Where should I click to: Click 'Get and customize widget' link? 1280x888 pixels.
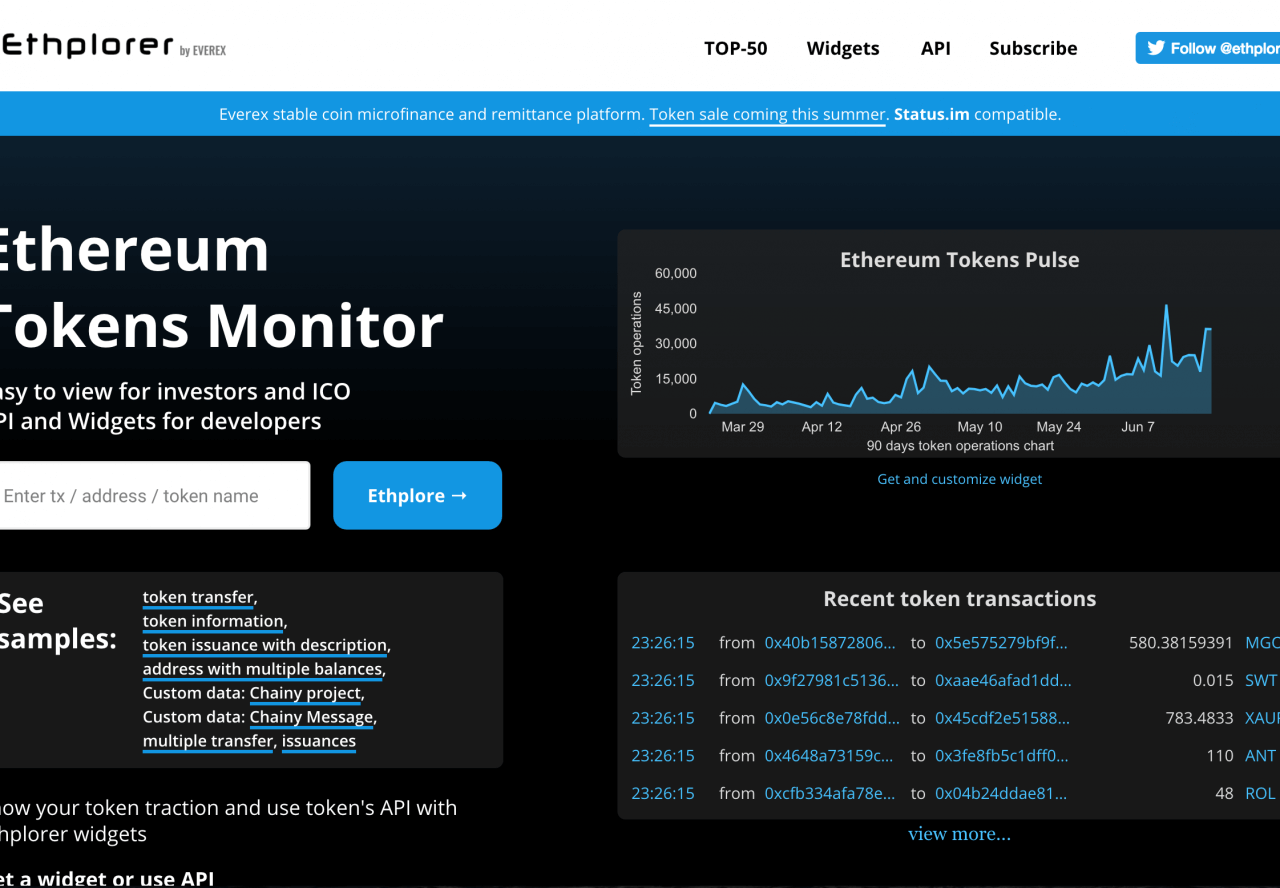click(960, 479)
